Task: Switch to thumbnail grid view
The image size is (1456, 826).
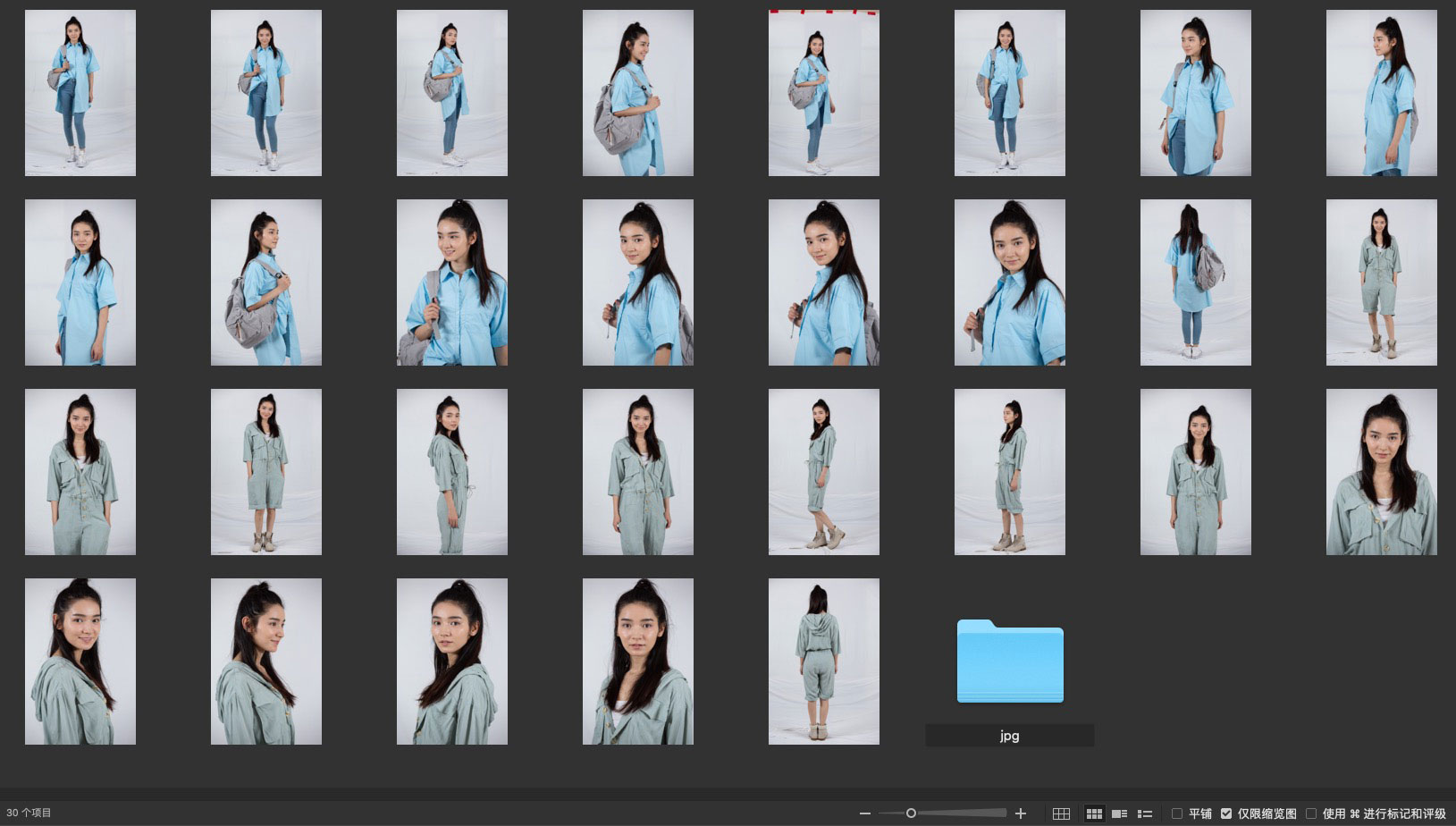Action: tap(1093, 813)
